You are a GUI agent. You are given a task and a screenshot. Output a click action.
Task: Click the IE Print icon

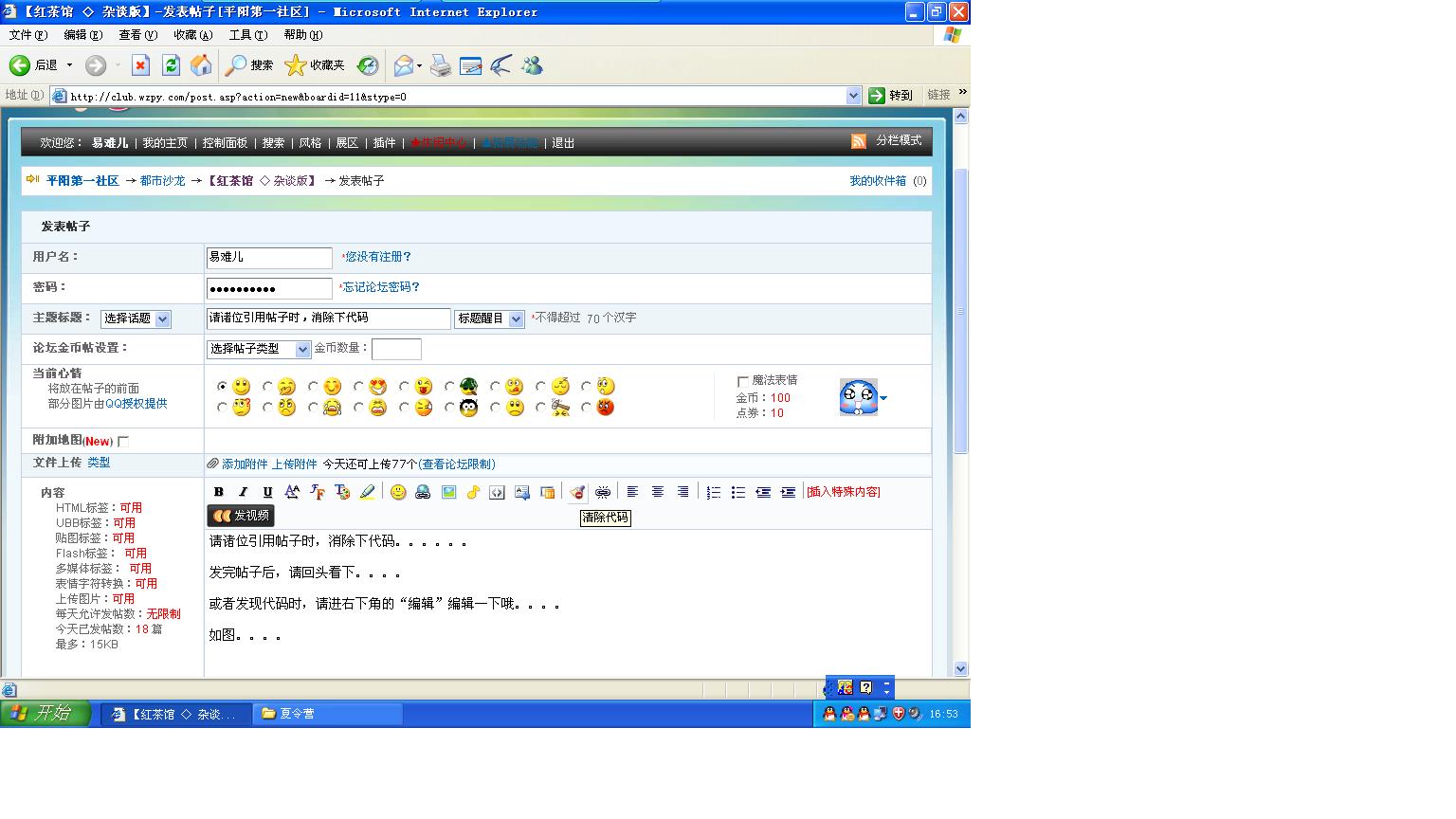click(x=441, y=64)
